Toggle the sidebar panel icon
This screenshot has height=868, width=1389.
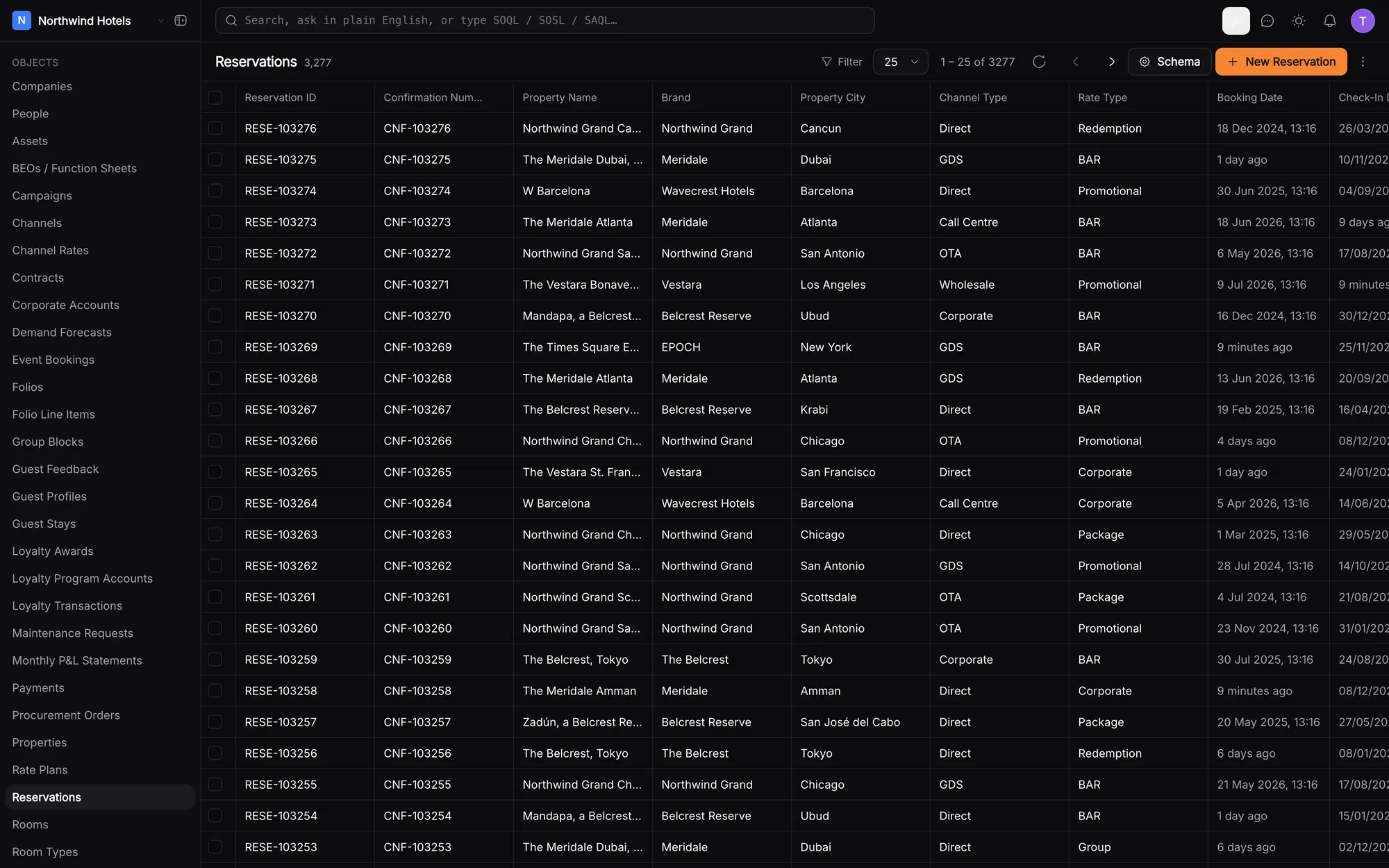point(181,21)
